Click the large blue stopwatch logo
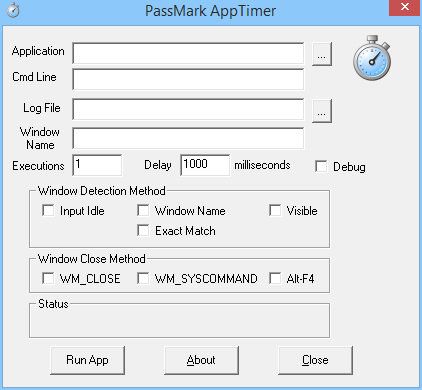 coord(372,58)
